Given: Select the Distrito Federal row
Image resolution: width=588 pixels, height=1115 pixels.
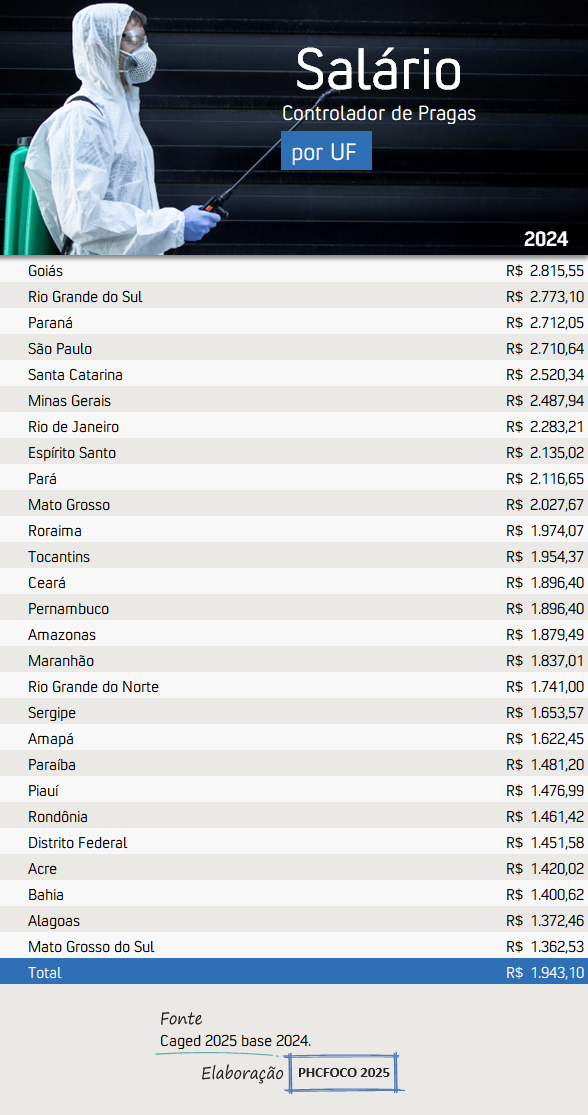Looking at the screenshot, I should pos(294,843).
